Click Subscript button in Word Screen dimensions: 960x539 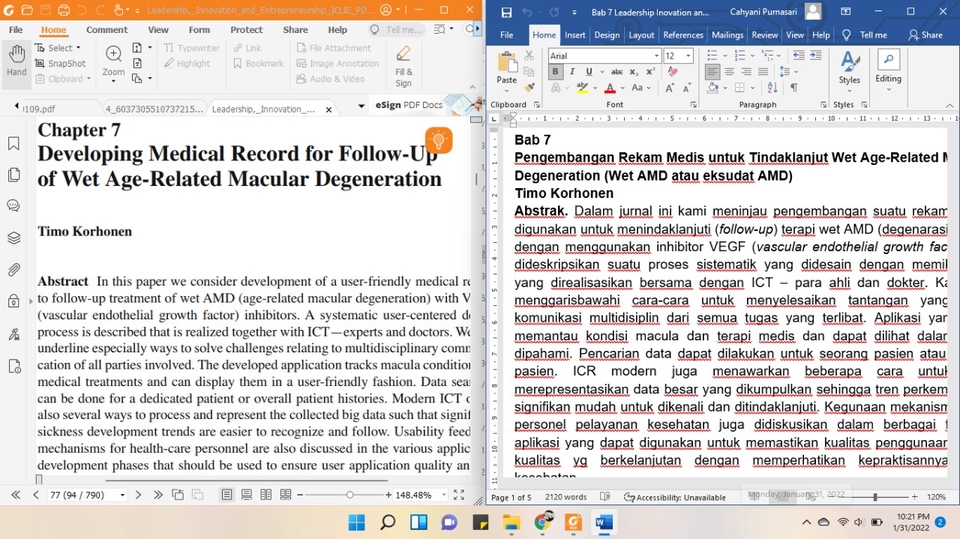(634, 72)
